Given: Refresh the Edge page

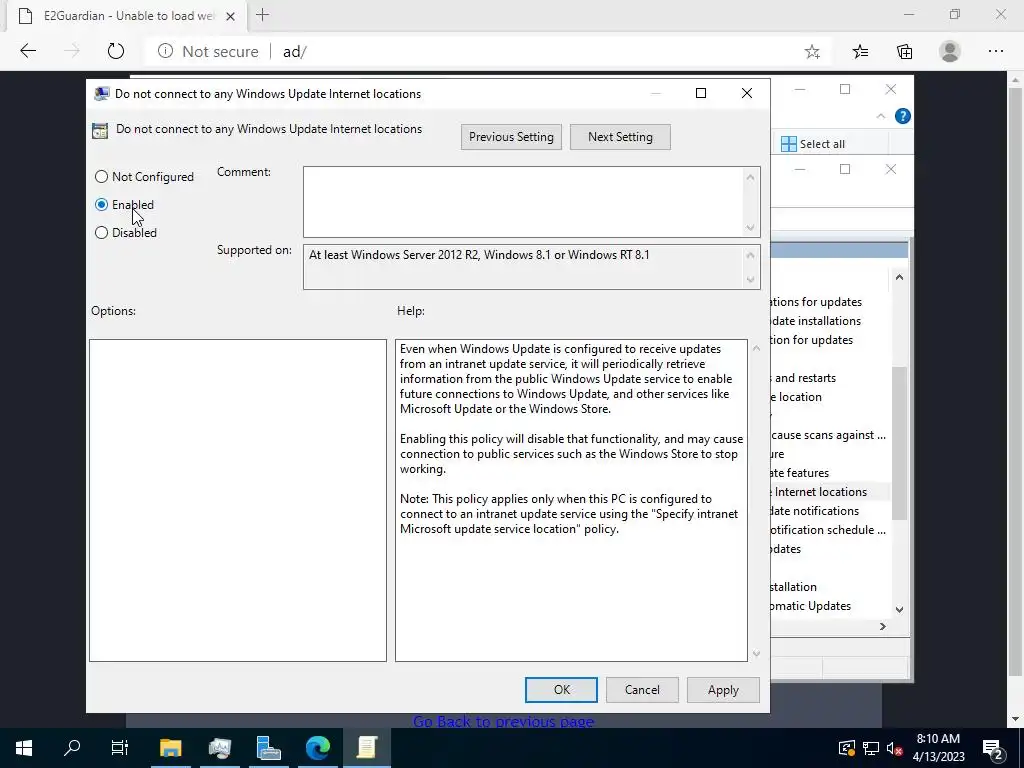Looking at the screenshot, I should pos(116,51).
